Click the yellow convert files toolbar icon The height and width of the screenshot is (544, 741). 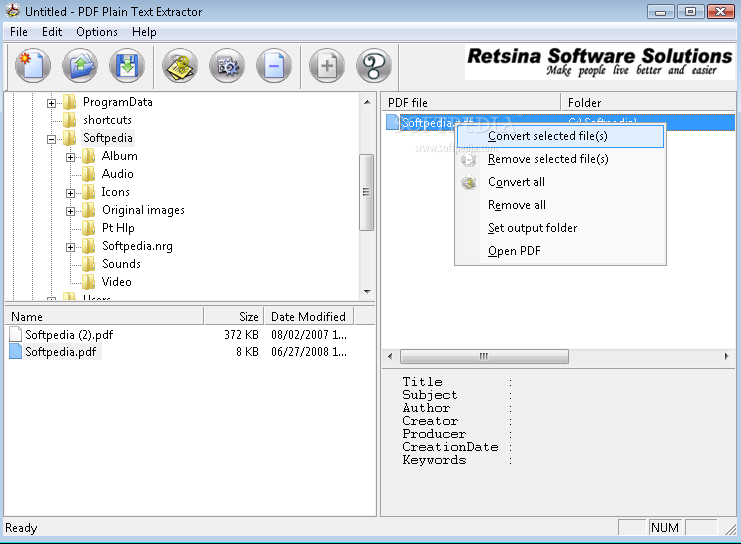(x=180, y=67)
